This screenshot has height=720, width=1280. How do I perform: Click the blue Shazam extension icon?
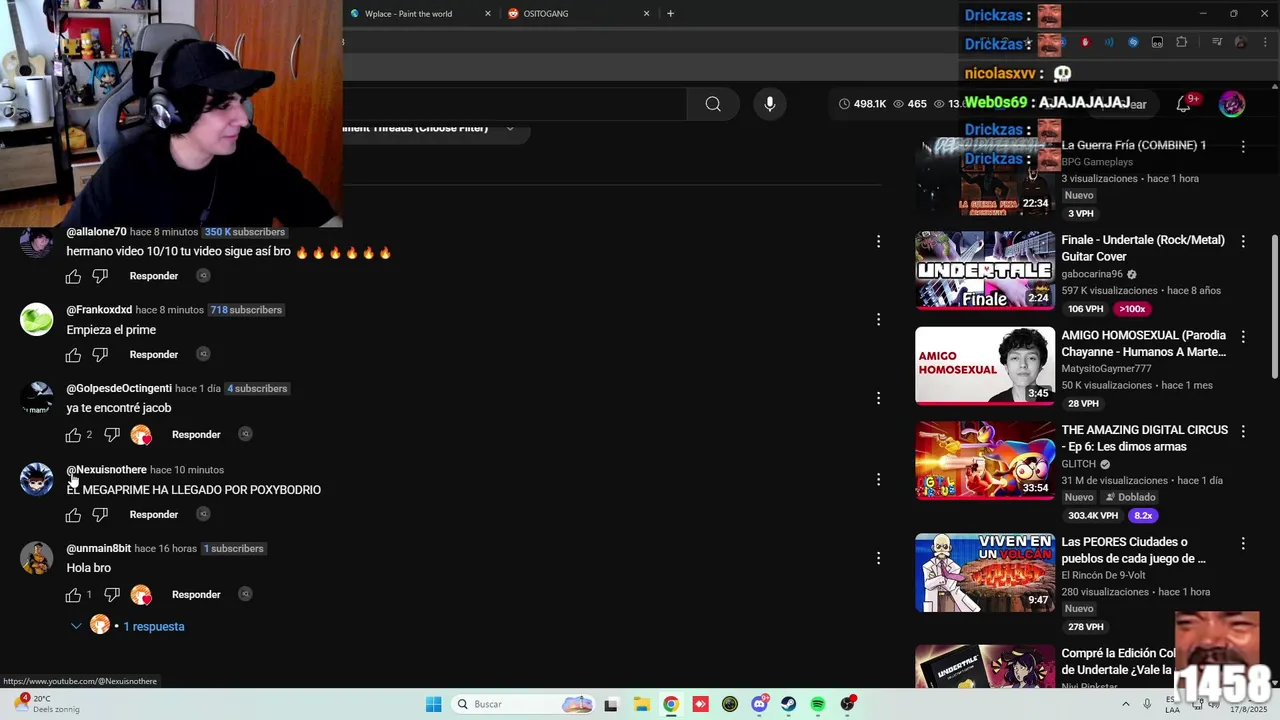(1133, 42)
